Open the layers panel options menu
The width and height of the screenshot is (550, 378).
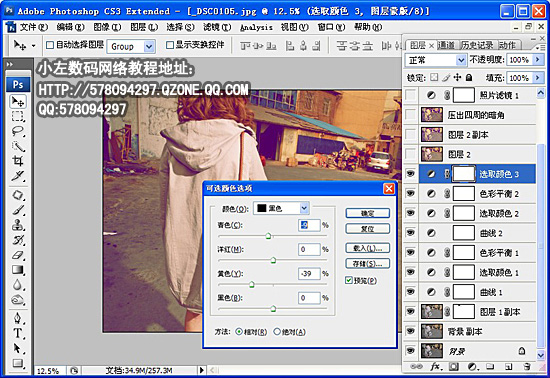point(540,47)
